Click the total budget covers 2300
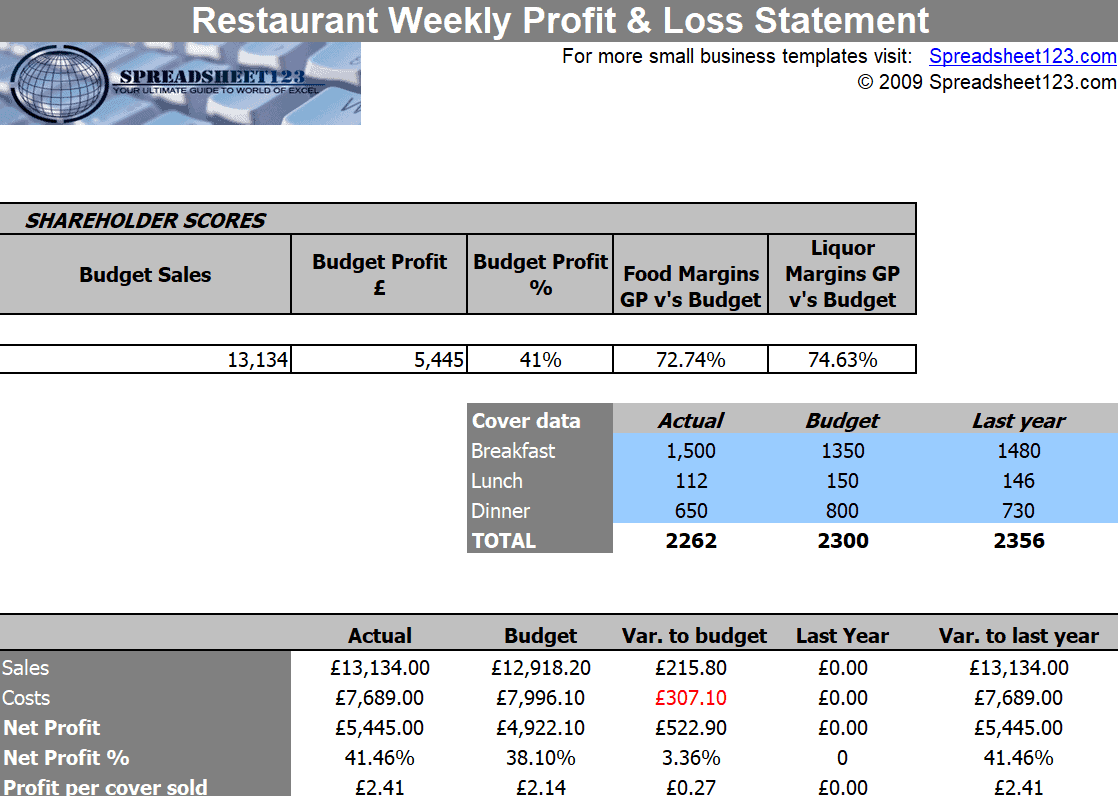1118x796 pixels. pyautogui.click(x=843, y=541)
